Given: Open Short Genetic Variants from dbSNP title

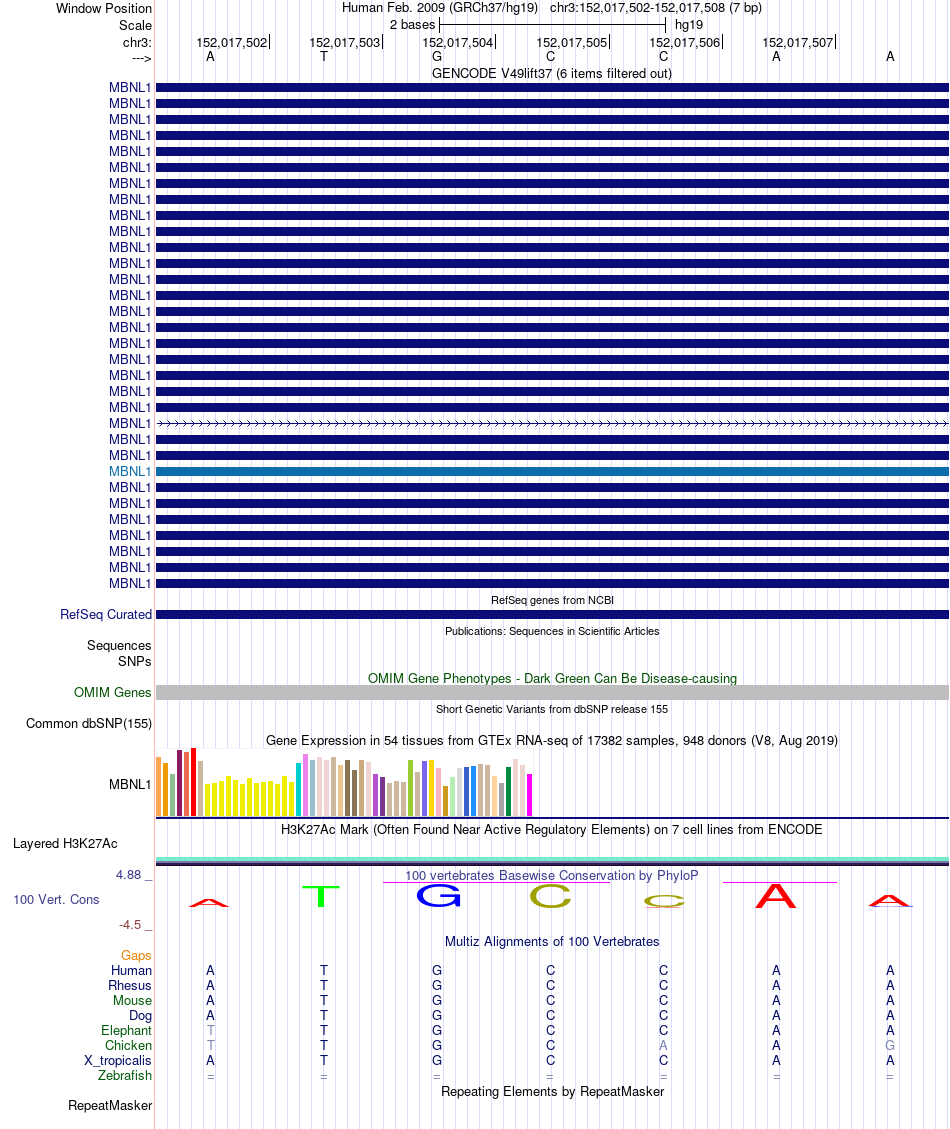Looking at the screenshot, I should point(552,709).
